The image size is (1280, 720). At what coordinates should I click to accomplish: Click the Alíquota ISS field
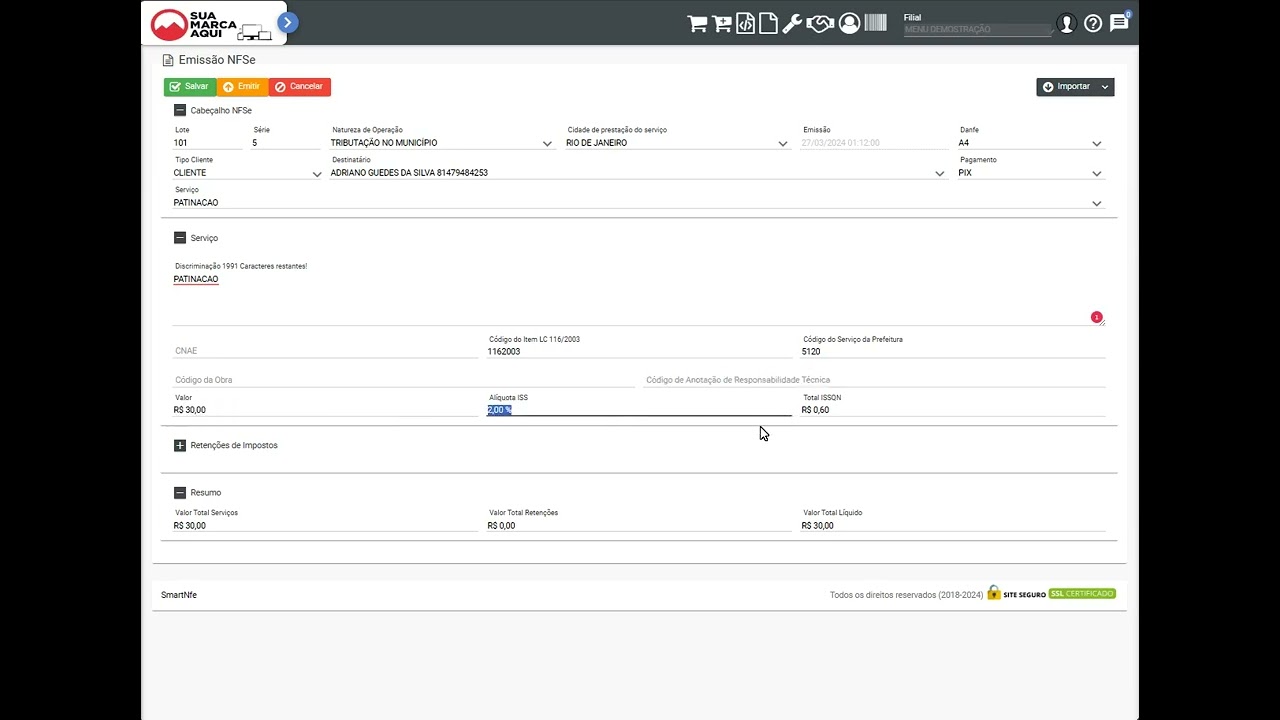pos(639,410)
